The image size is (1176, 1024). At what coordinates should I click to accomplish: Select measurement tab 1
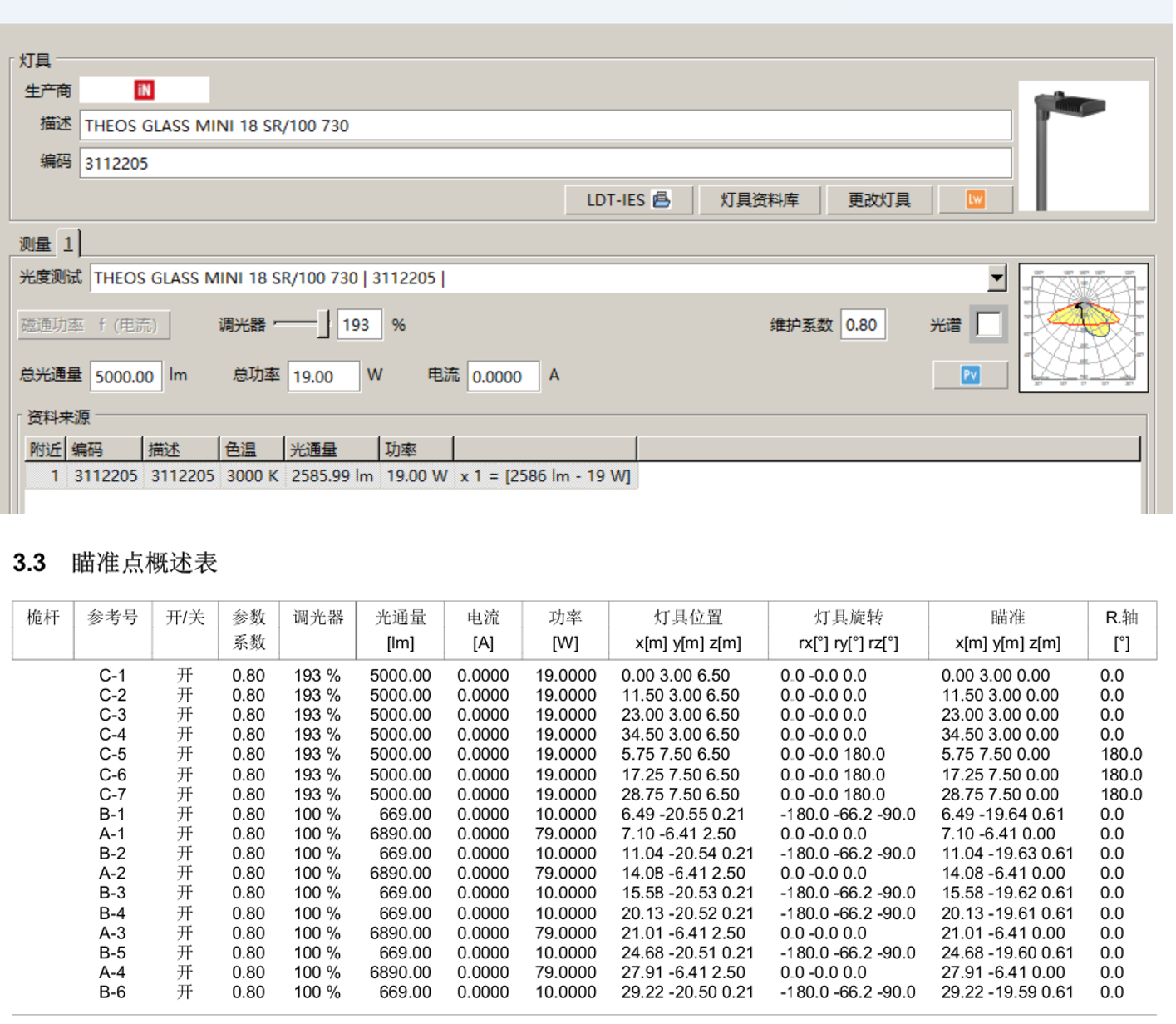68,244
